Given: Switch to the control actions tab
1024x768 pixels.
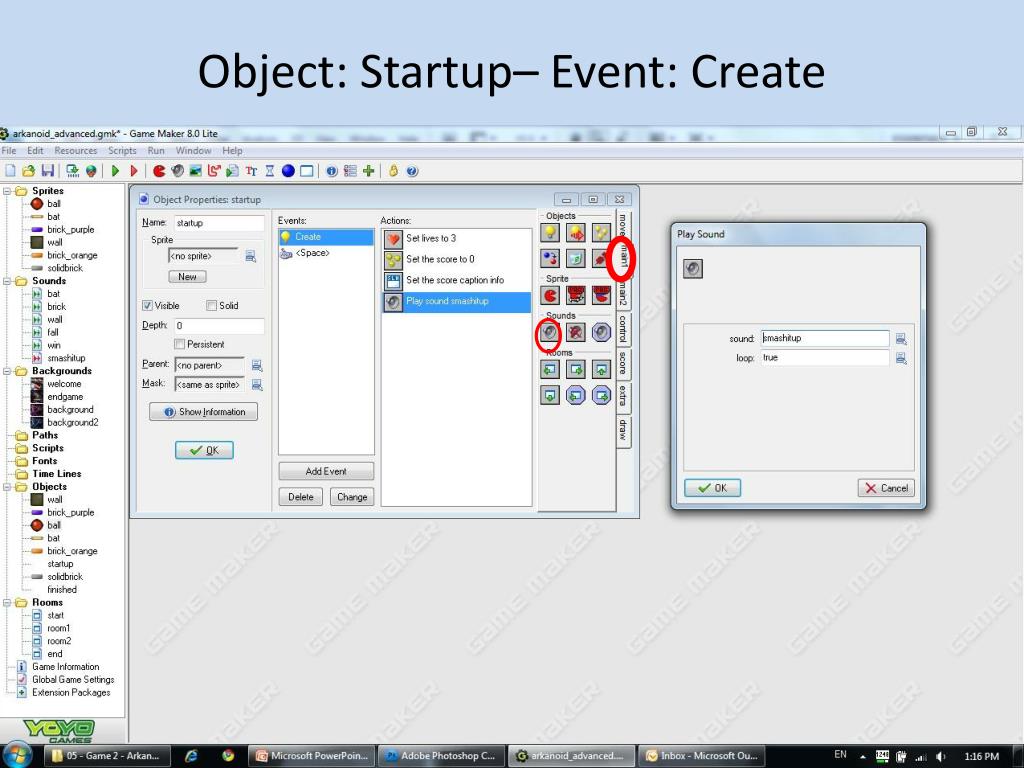Looking at the screenshot, I should (x=623, y=328).
